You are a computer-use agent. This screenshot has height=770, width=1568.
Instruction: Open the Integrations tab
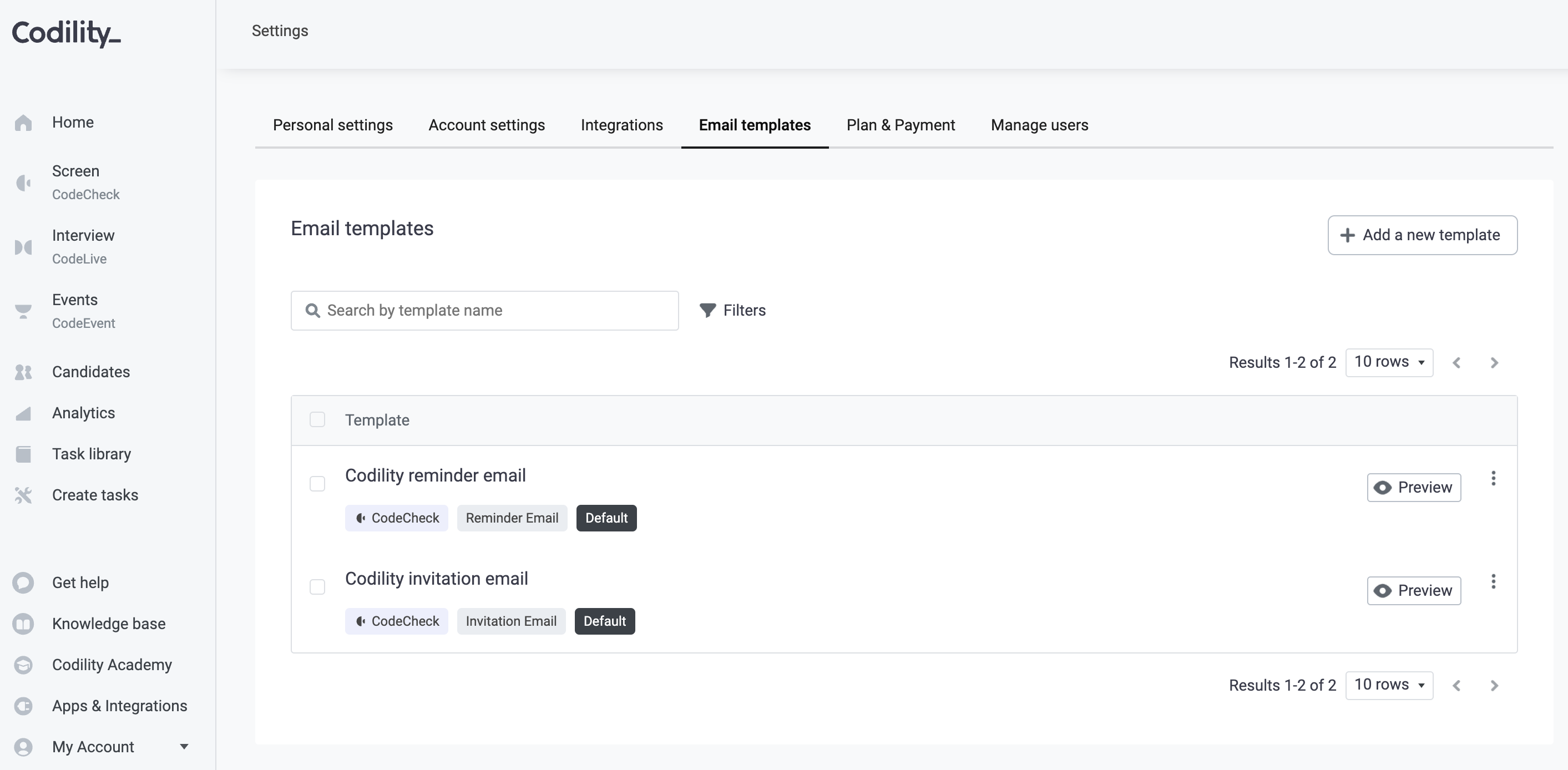[621, 125]
